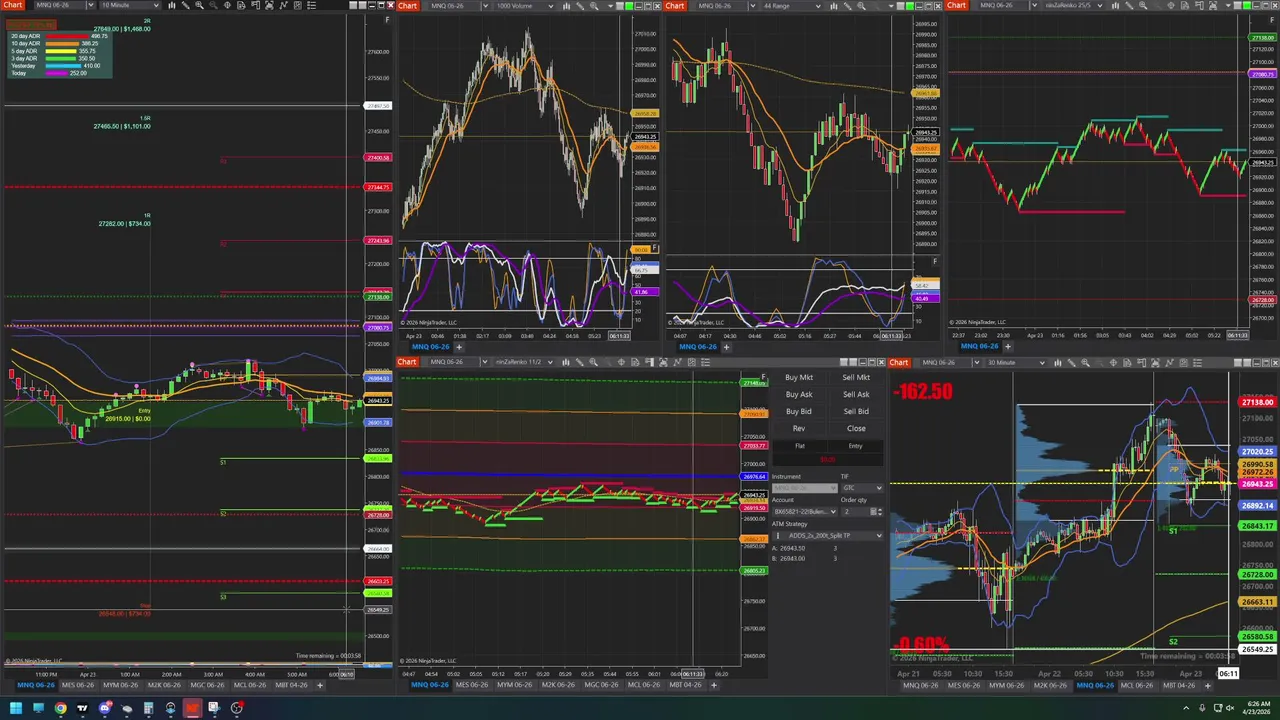
Task: Open drawing tools pencil in ninZaRenko 11/2 chart
Action: (x=580, y=362)
